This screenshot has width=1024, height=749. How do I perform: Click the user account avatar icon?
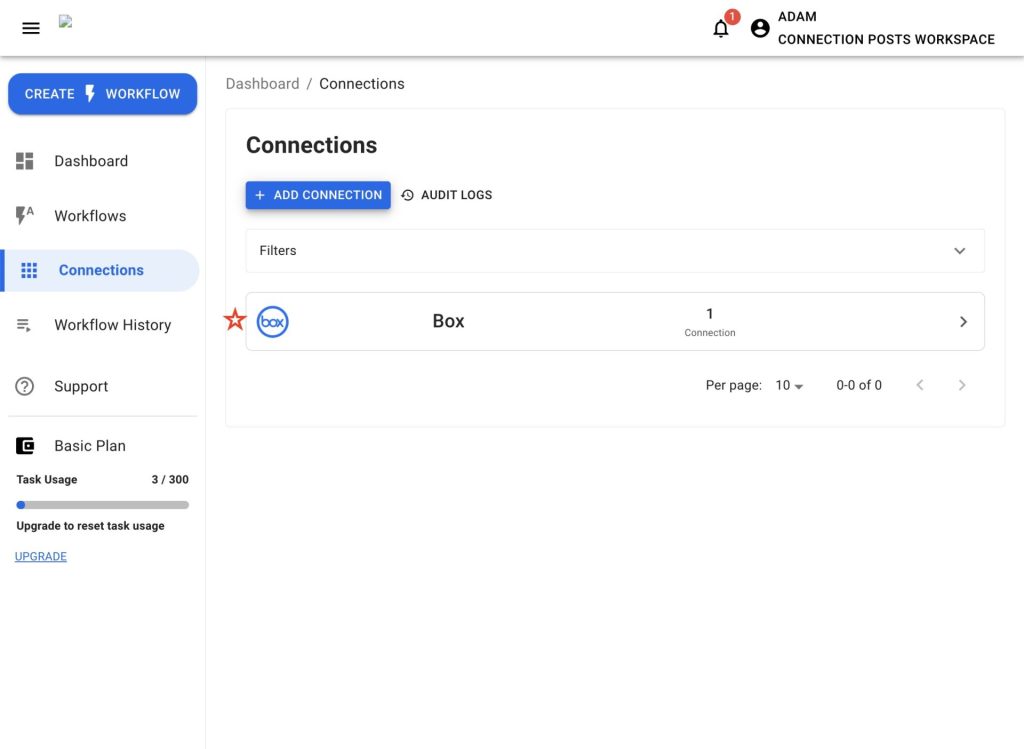point(760,28)
